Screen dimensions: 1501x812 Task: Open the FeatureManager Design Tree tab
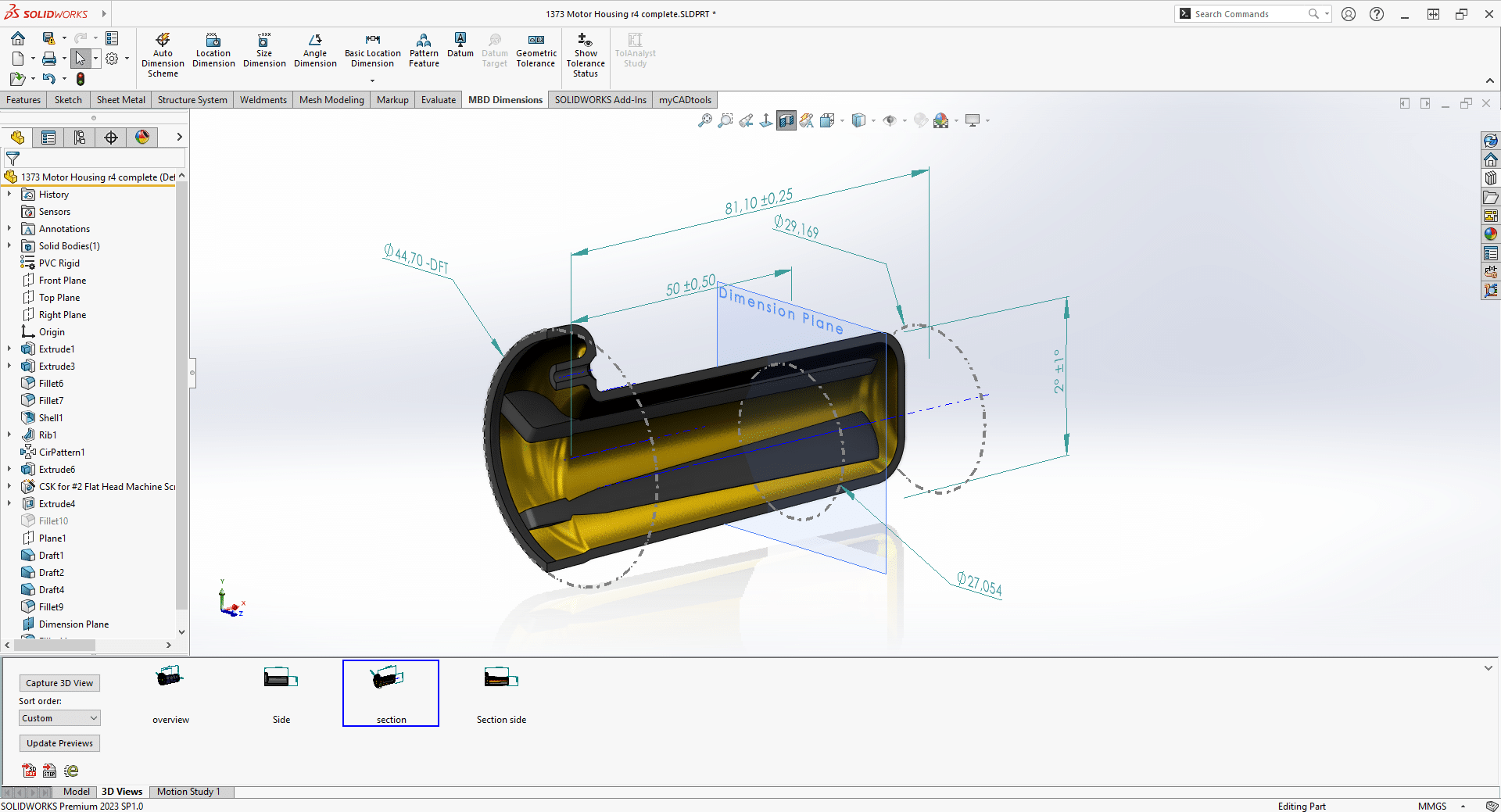point(17,138)
